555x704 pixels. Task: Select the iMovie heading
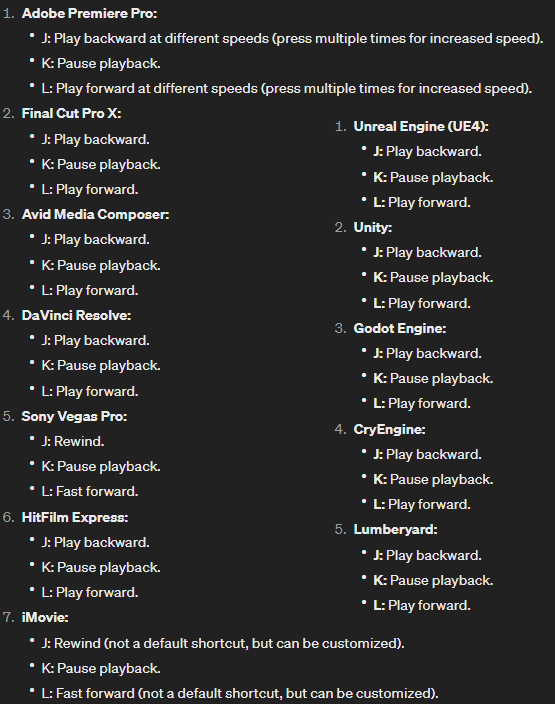pyautogui.click(x=45, y=618)
